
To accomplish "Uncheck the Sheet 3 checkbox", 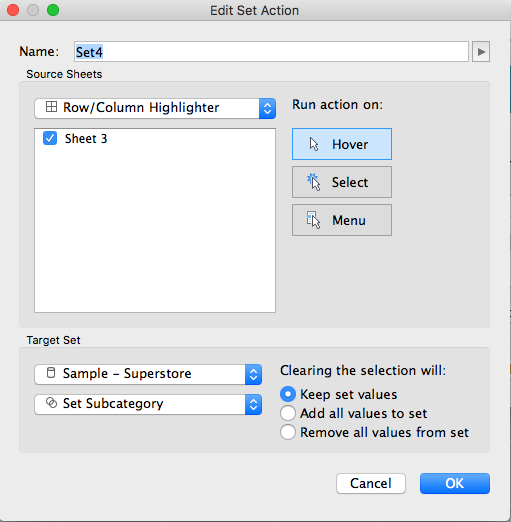I will (x=50, y=138).
